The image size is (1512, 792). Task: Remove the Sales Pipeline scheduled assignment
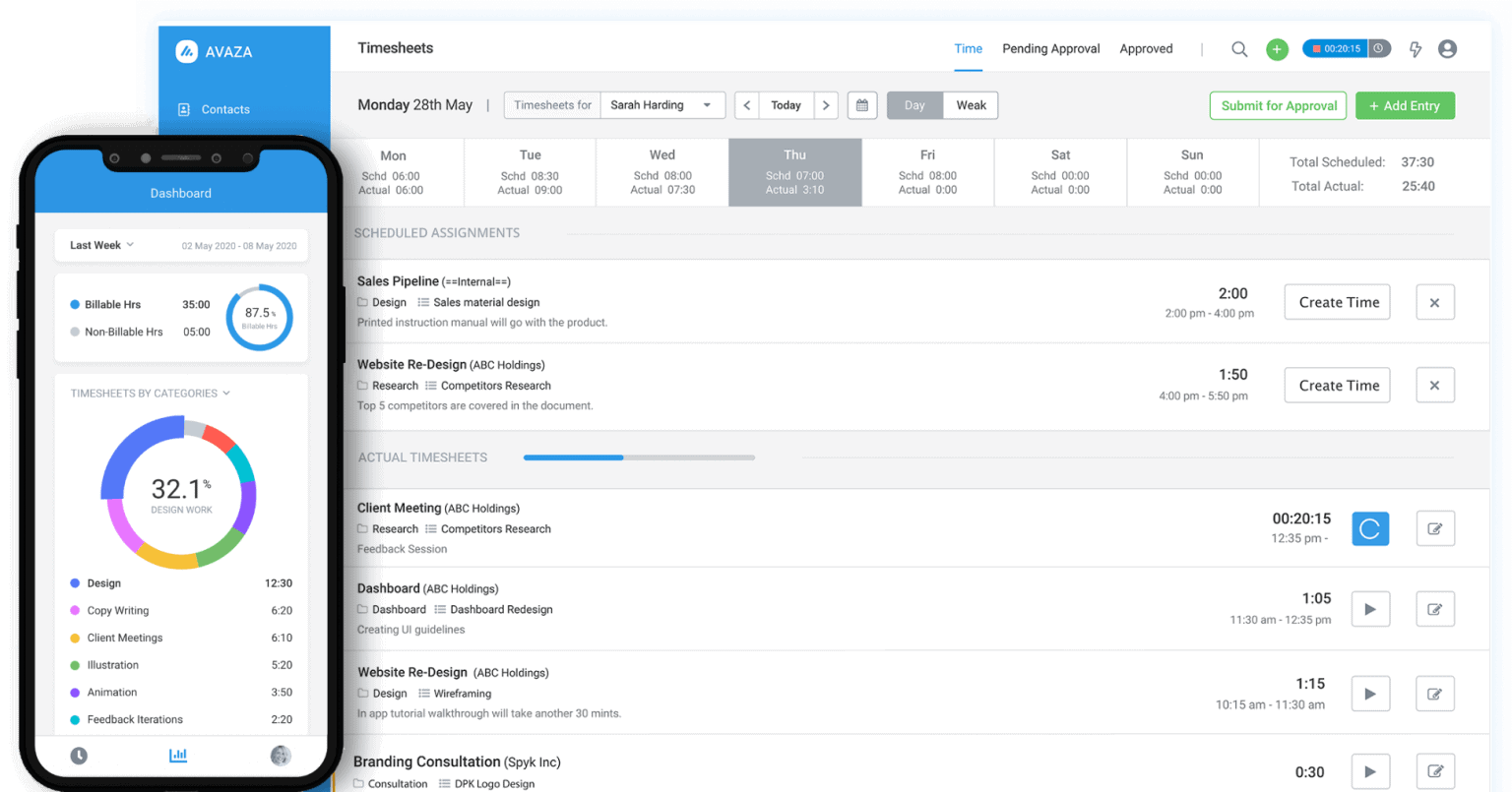1434,303
